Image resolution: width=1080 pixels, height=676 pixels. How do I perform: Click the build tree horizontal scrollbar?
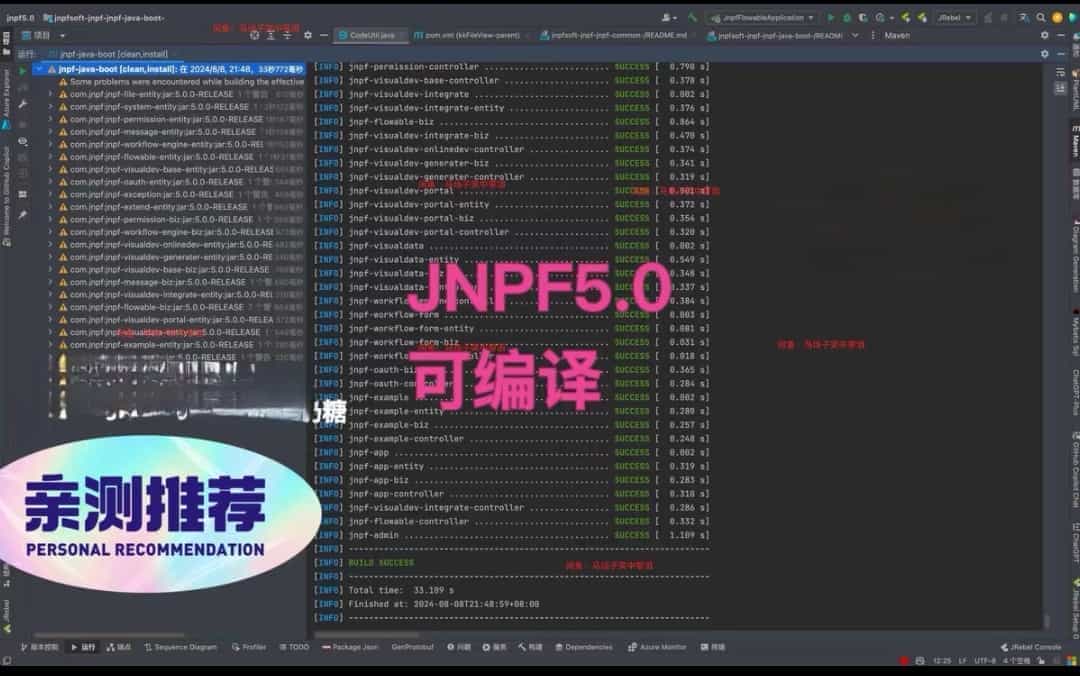[x=109, y=635]
